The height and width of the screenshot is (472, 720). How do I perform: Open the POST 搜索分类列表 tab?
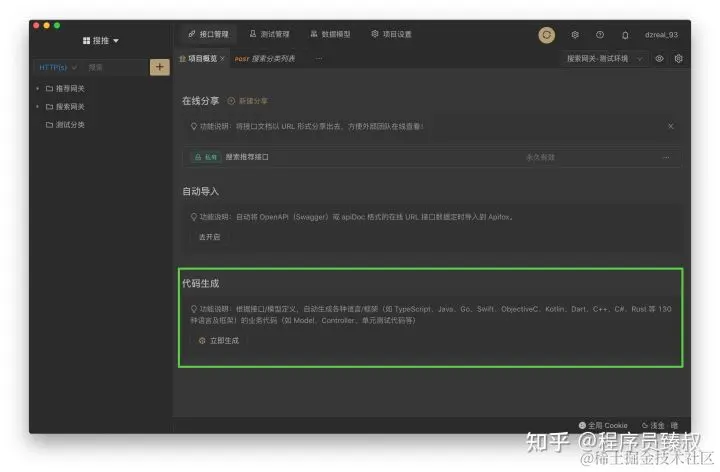(265, 59)
